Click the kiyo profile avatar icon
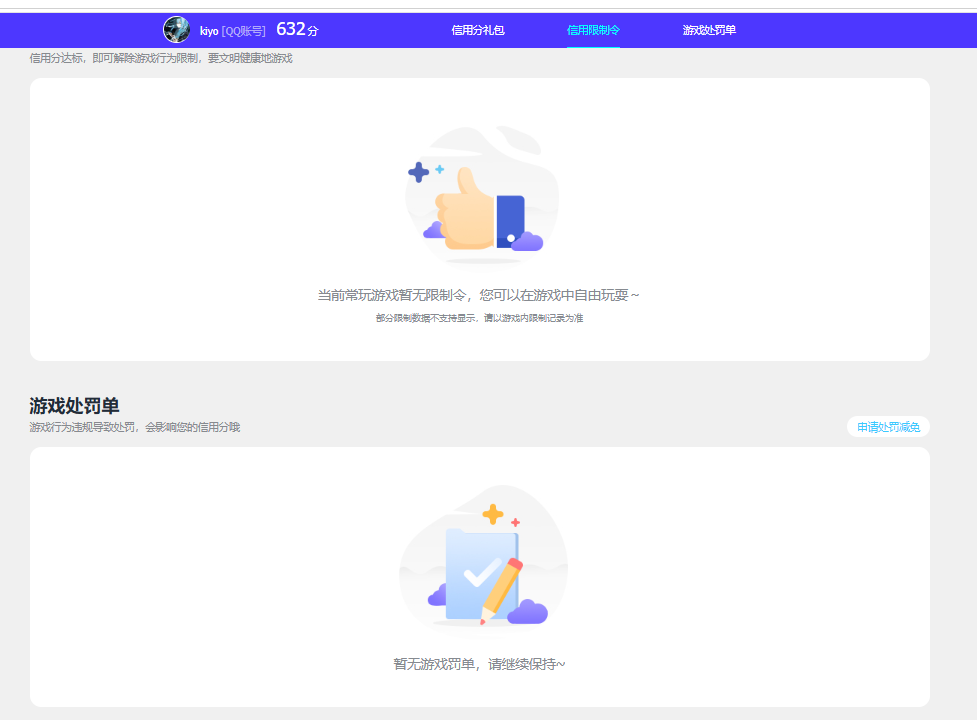 pos(176,29)
